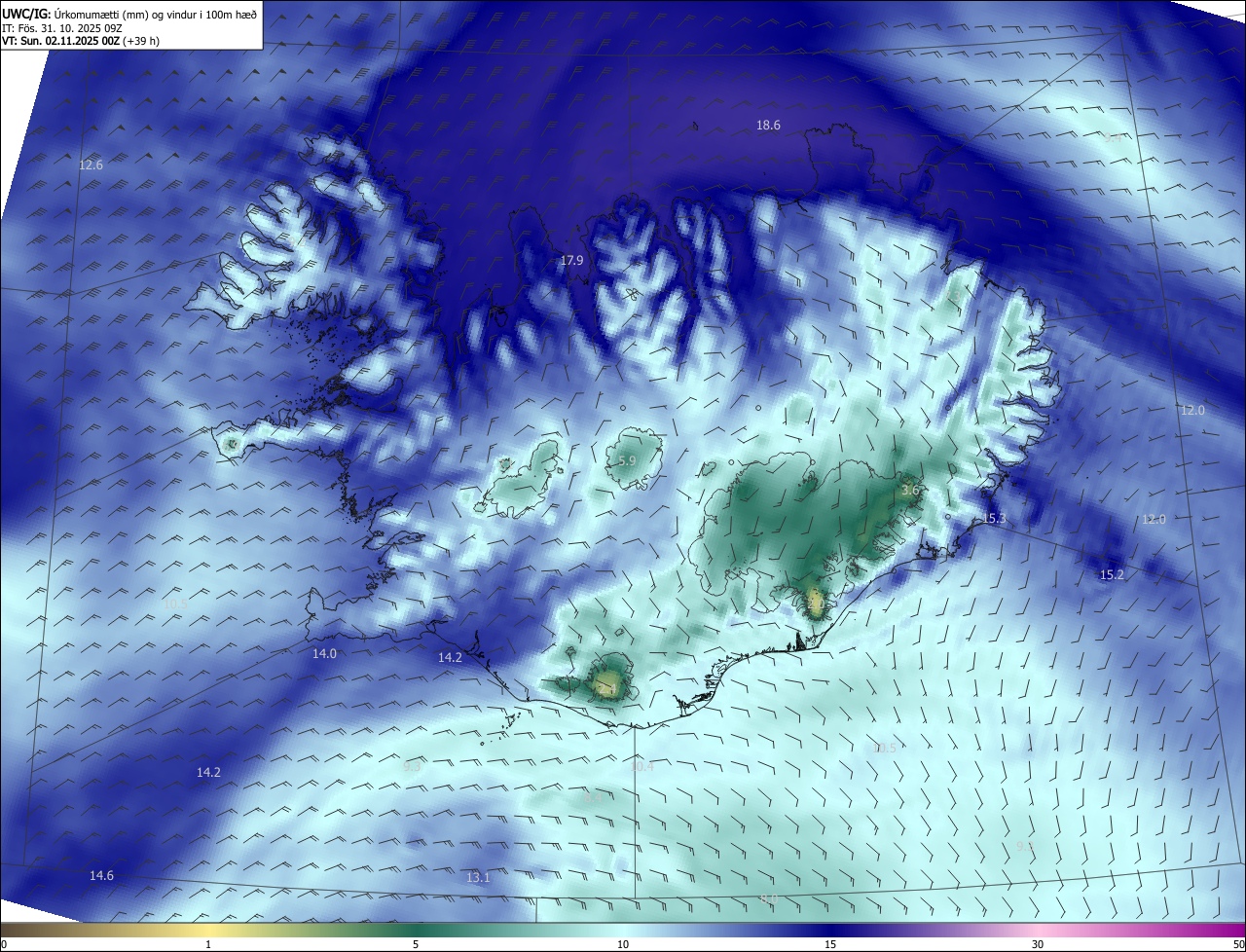Click the 8.4 value label on the map
The width and height of the screenshot is (1246, 952).
(x=592, y=797)
